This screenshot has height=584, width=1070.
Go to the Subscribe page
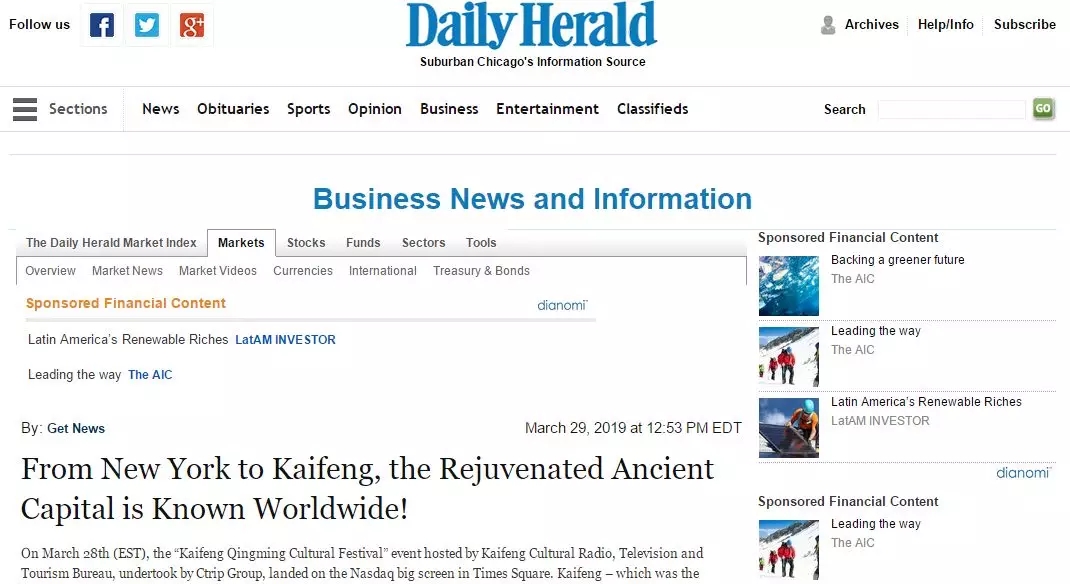[1024, 25]
